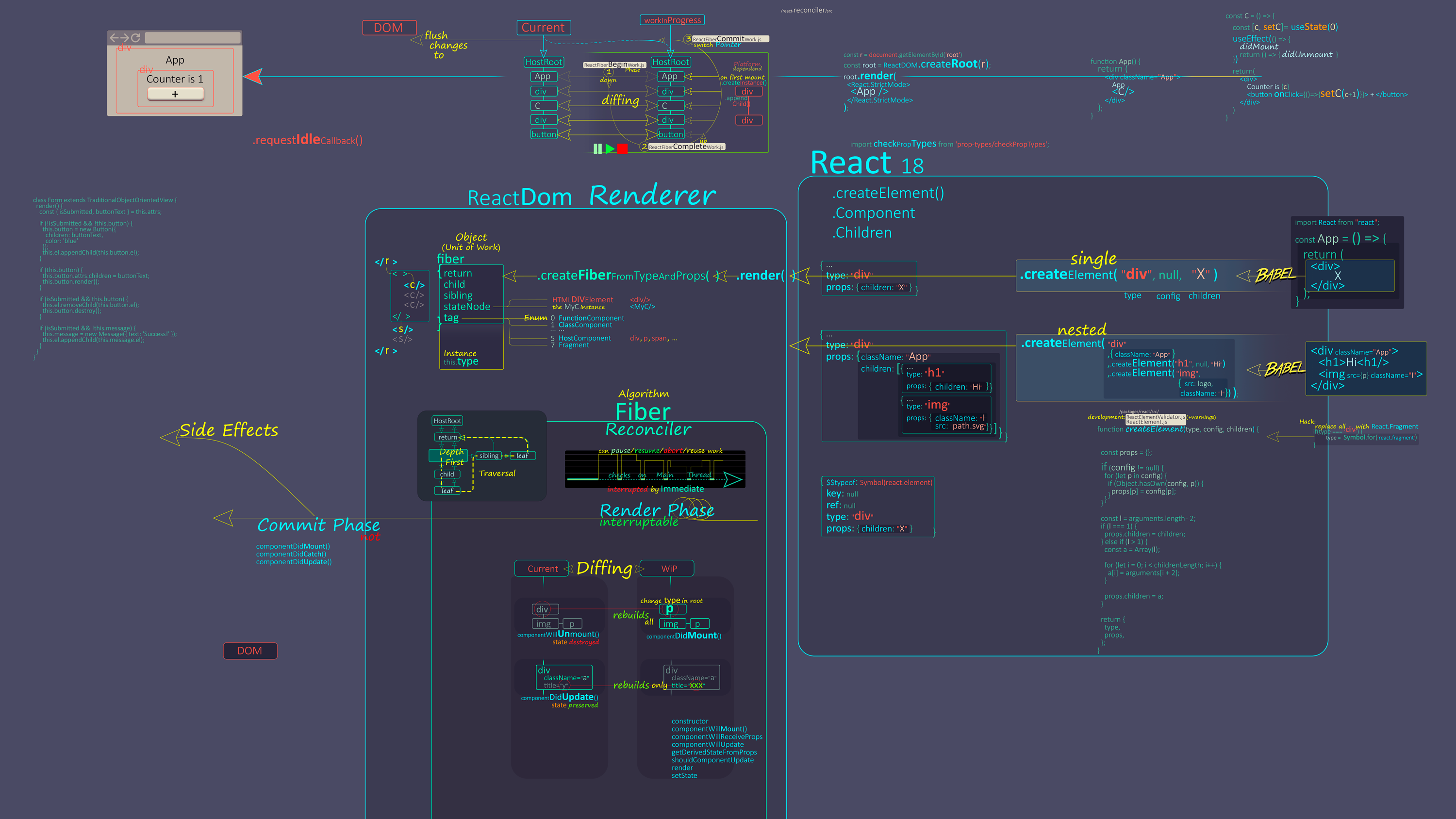The image size is (1456, 819).
Task: Select the workInProgress label box
Action: [672, 20]
